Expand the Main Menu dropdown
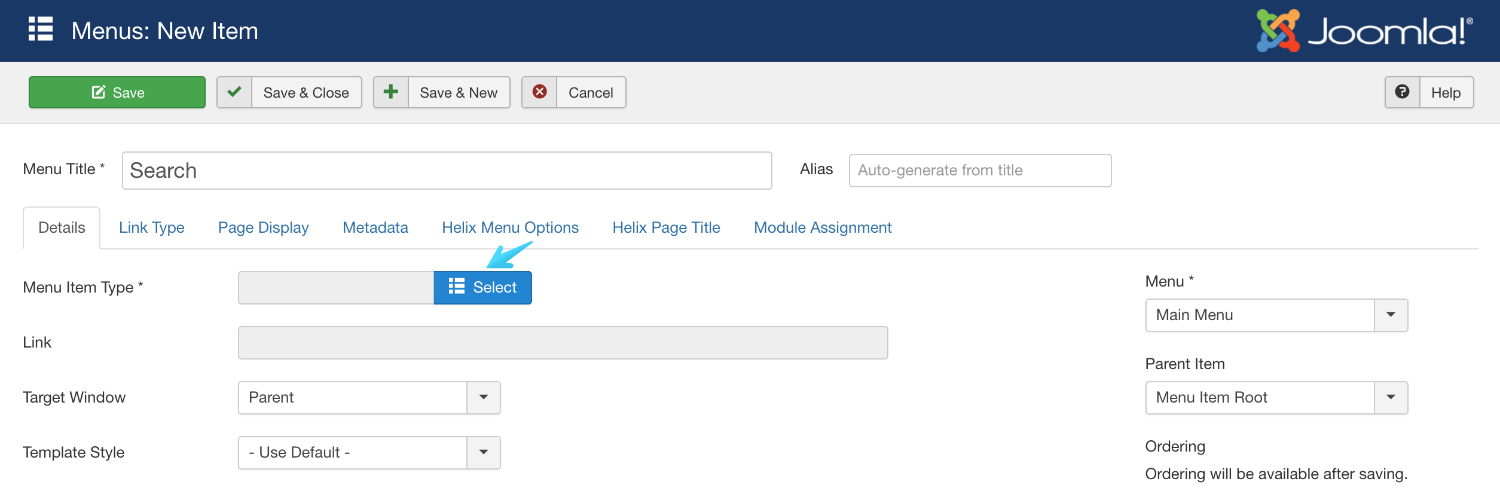This screenshot has width=1500, height=503. coord(1390,315)
